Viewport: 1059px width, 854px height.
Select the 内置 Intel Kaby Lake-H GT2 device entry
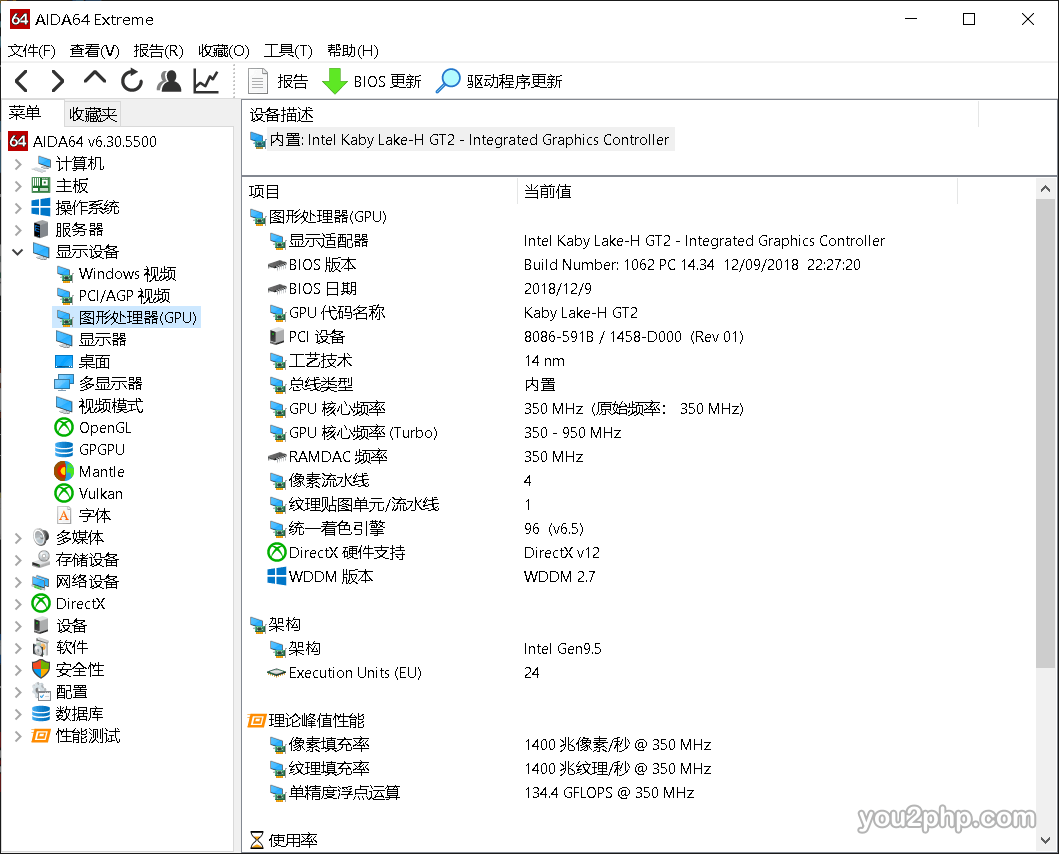pos(462,140)
